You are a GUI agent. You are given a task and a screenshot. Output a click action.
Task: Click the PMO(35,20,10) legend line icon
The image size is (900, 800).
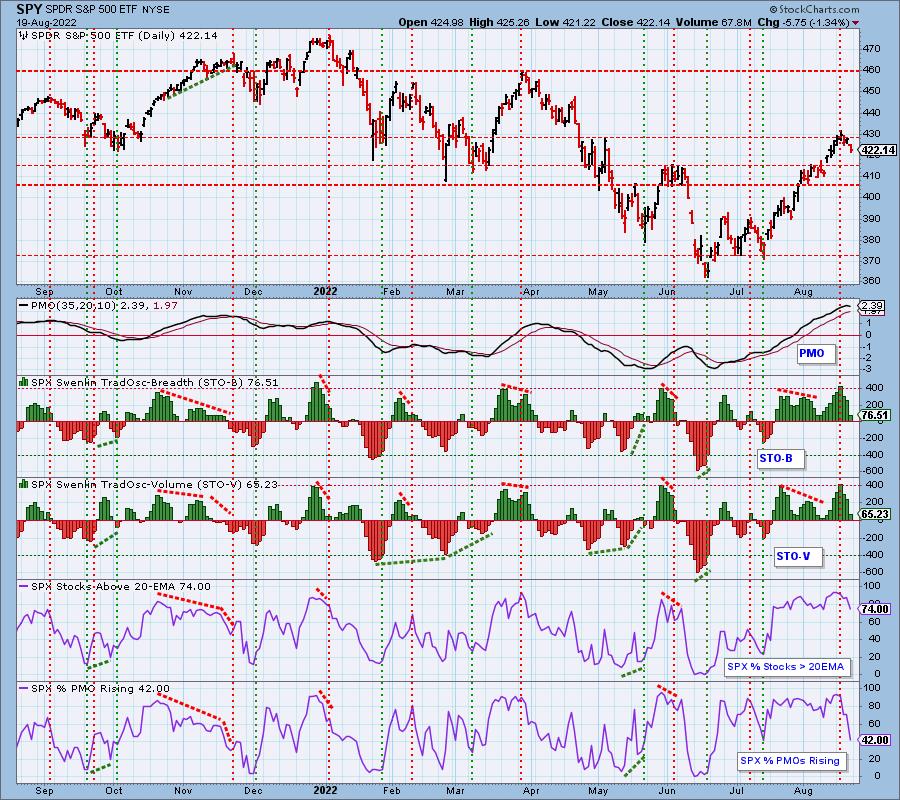(24, 306)
